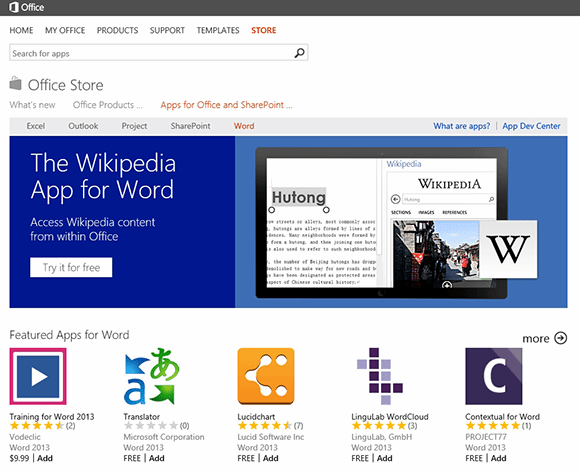
Task: Add the Translator app
Action: tap(156, 458)
